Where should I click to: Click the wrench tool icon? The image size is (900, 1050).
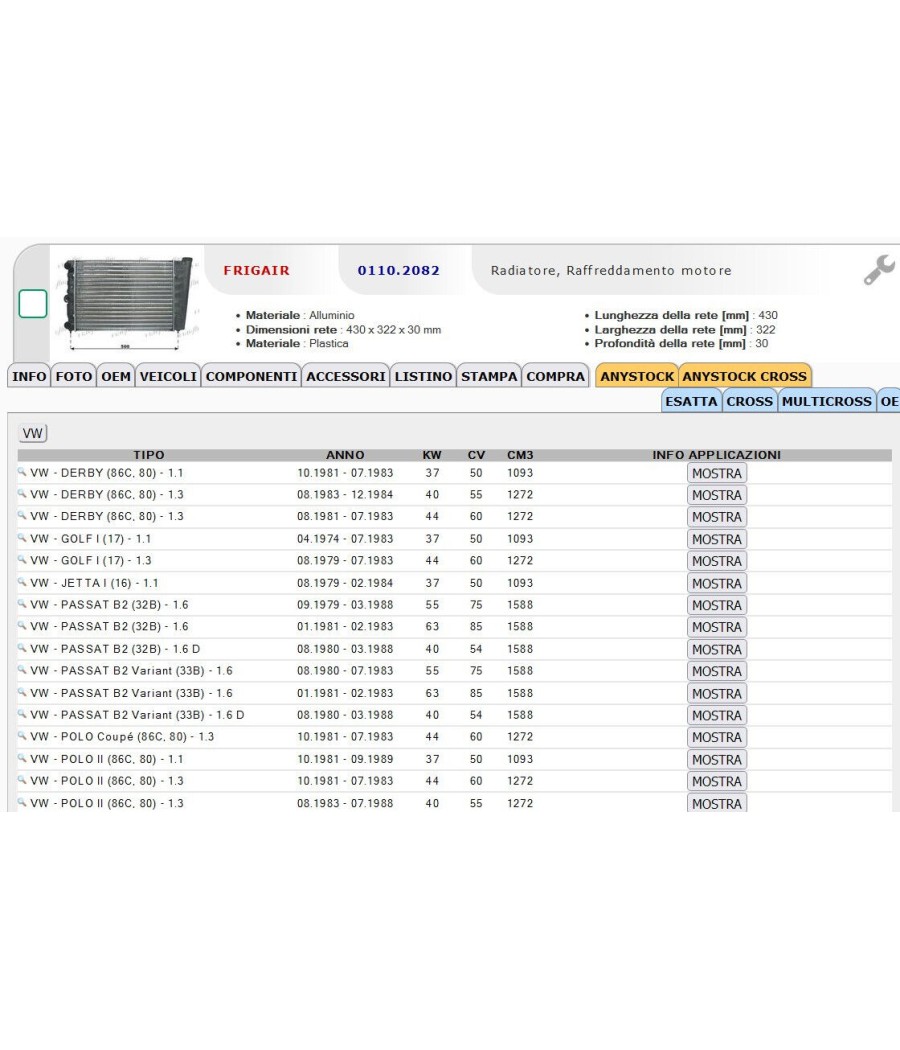click(879, 270)
